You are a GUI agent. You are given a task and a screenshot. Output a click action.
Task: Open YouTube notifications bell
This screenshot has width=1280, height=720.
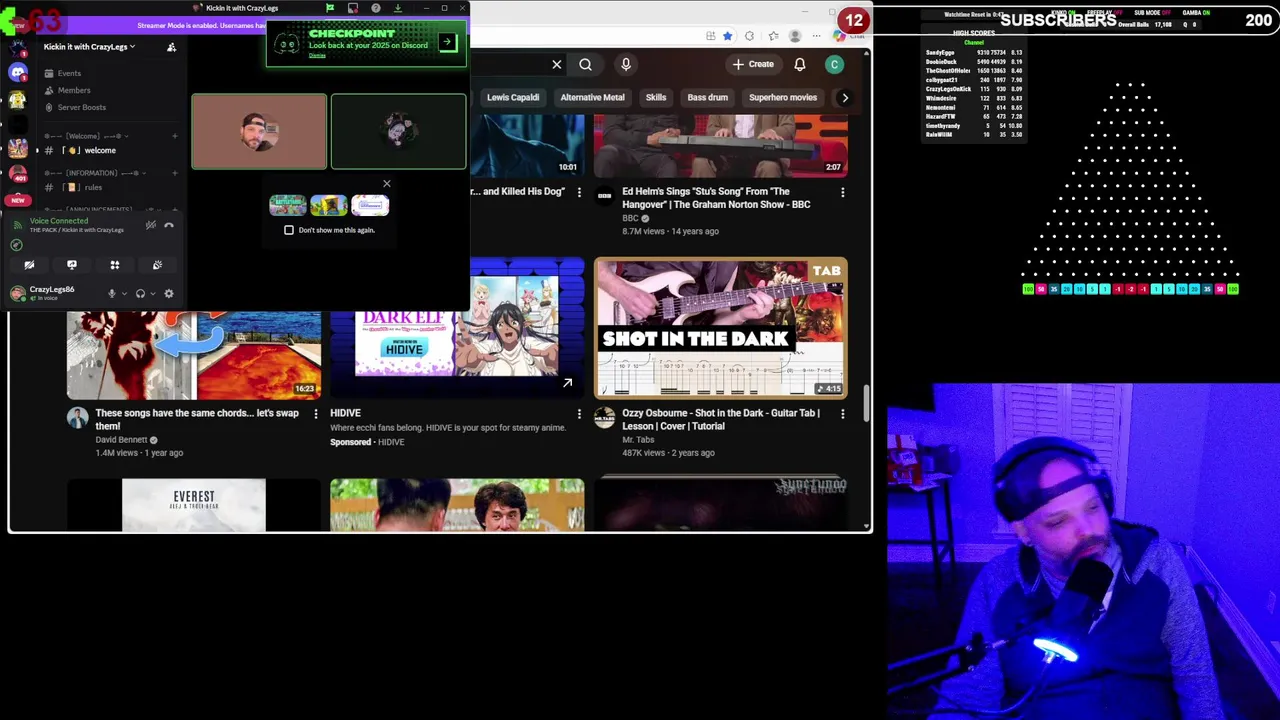(800, 64)
